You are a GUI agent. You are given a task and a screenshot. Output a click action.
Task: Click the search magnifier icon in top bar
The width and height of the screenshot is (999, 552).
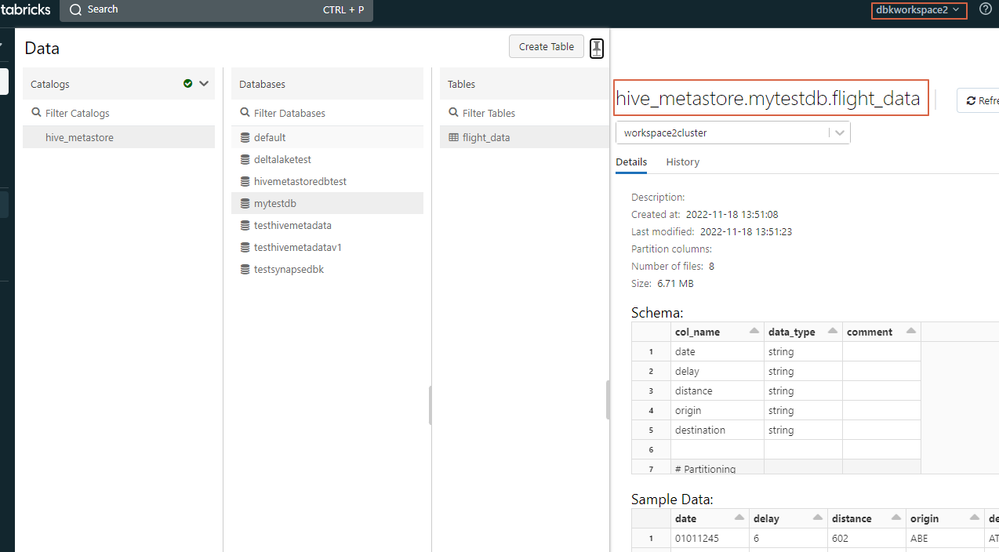(75, 10)
